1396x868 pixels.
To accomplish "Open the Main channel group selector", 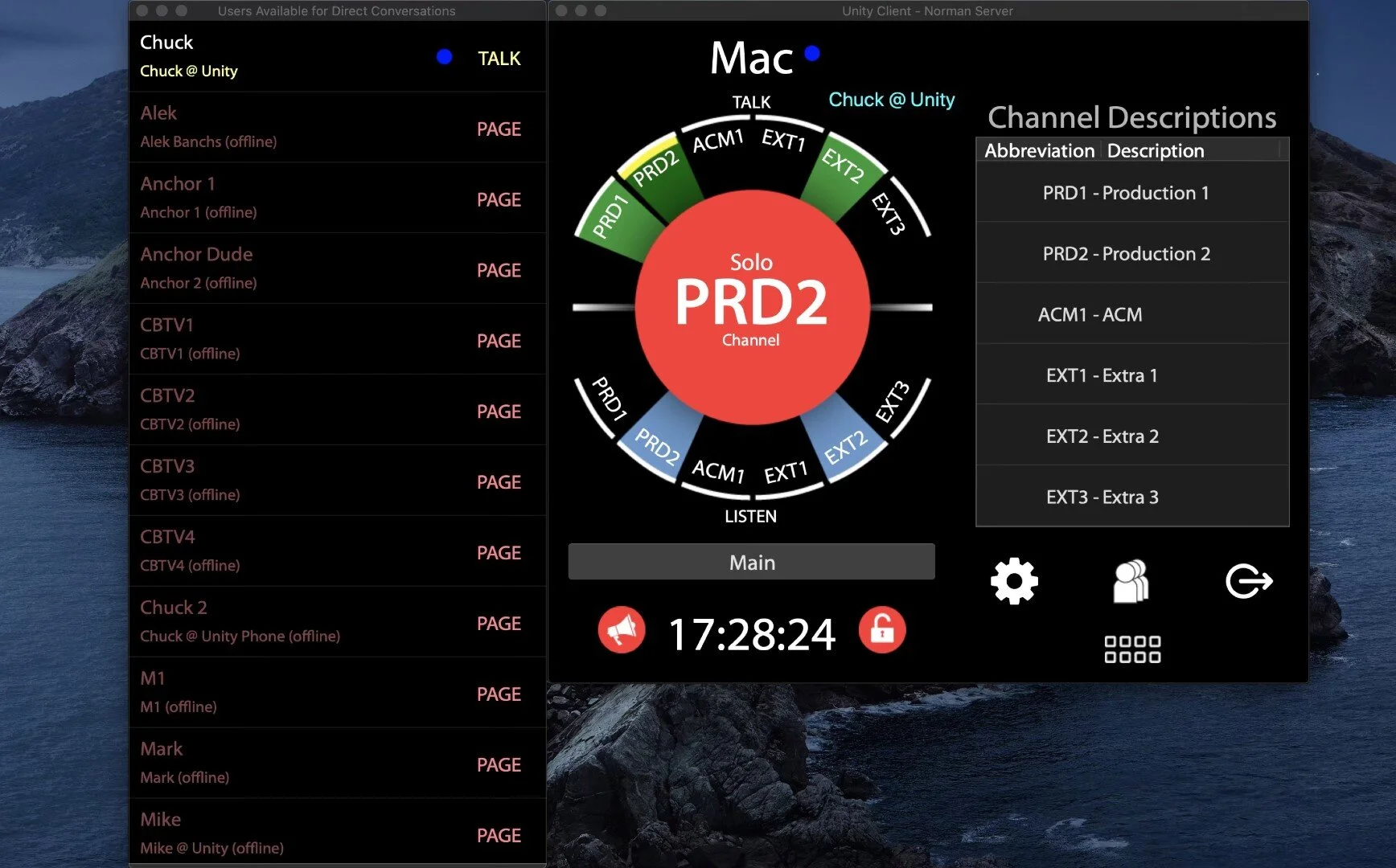I will tap(750, 561).
